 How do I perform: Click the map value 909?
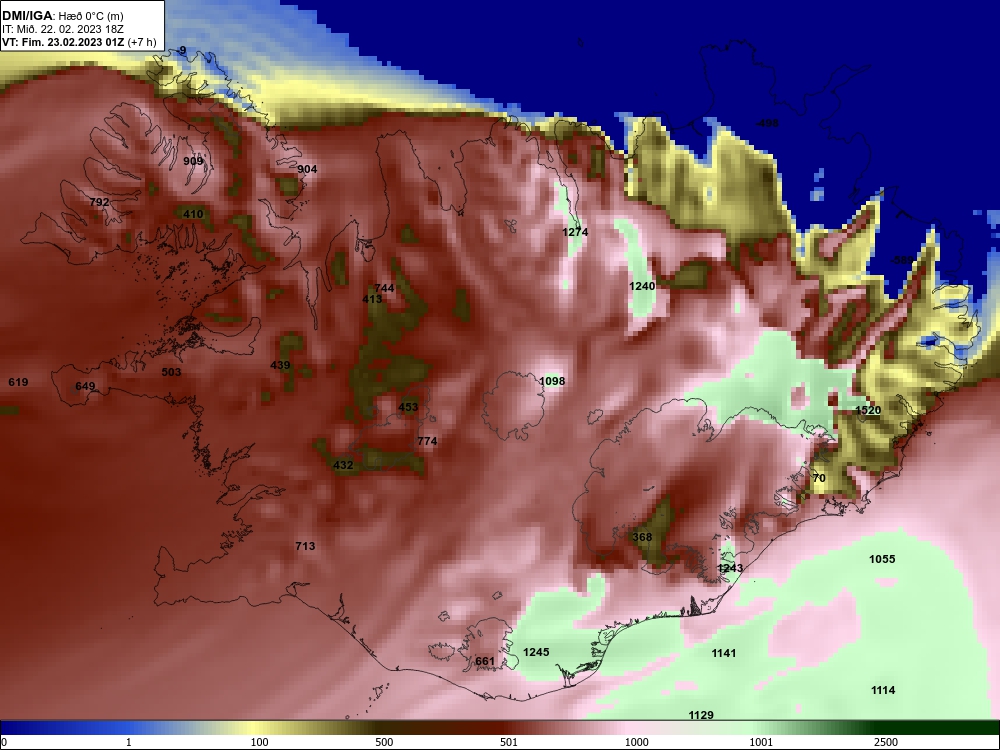[193, 161]
